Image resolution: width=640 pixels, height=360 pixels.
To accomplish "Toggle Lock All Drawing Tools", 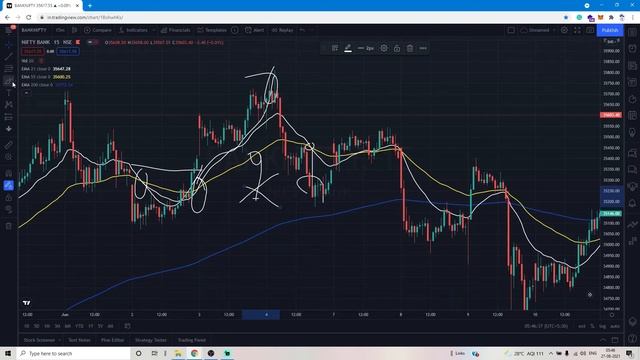I will (9, 198).
